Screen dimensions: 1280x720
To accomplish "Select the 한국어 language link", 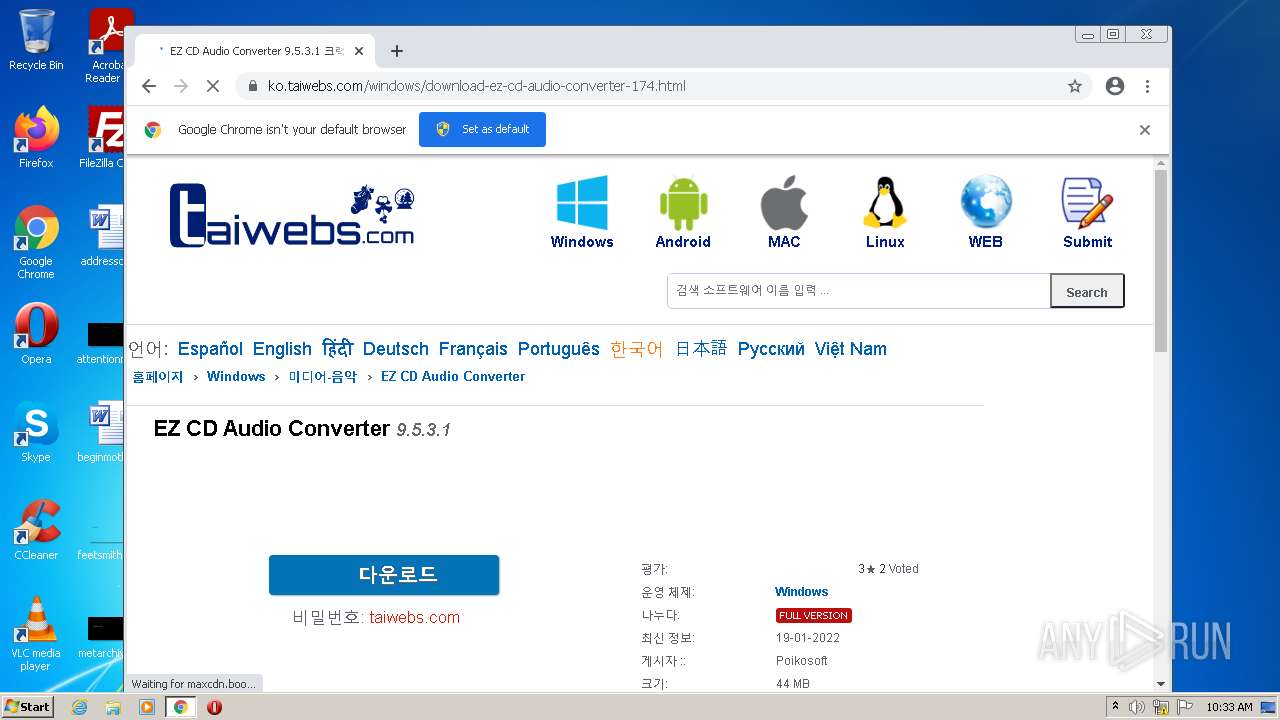I will click(x=637, y=349).
